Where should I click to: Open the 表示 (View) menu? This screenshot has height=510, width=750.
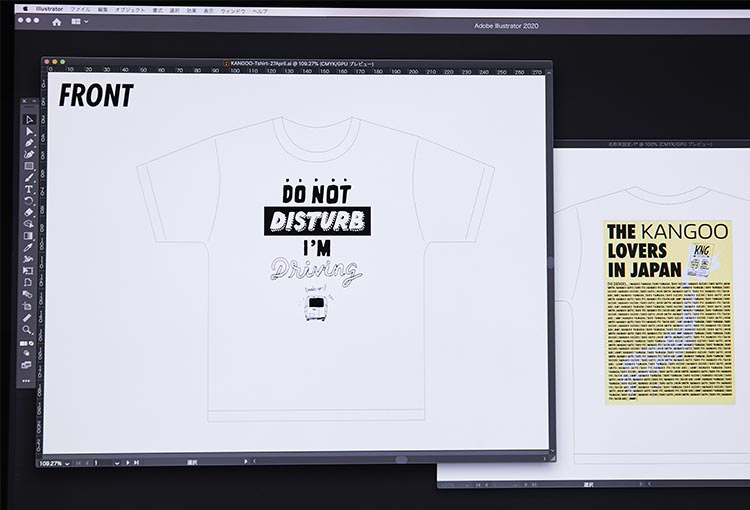[209, 11]
